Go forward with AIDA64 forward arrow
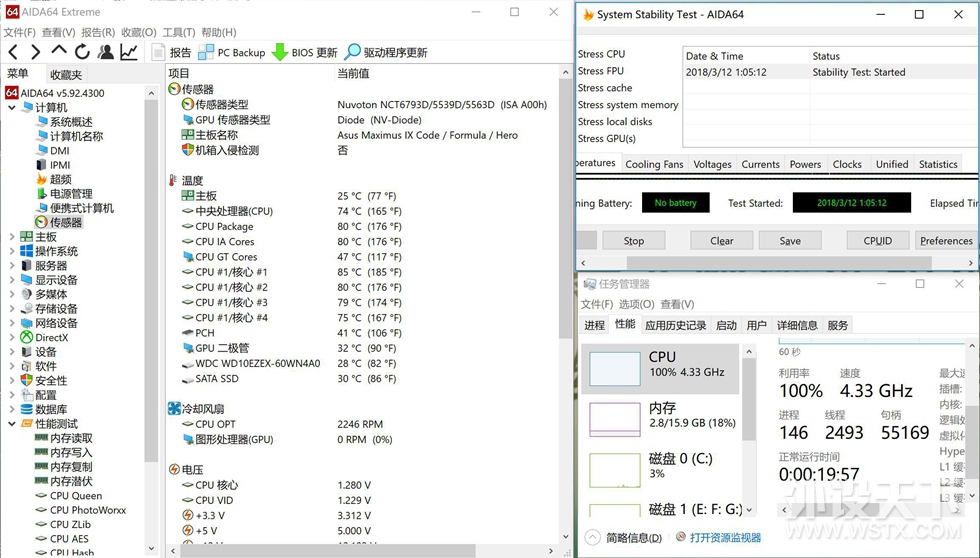This screenshot has width=980, height=558. 36,52
